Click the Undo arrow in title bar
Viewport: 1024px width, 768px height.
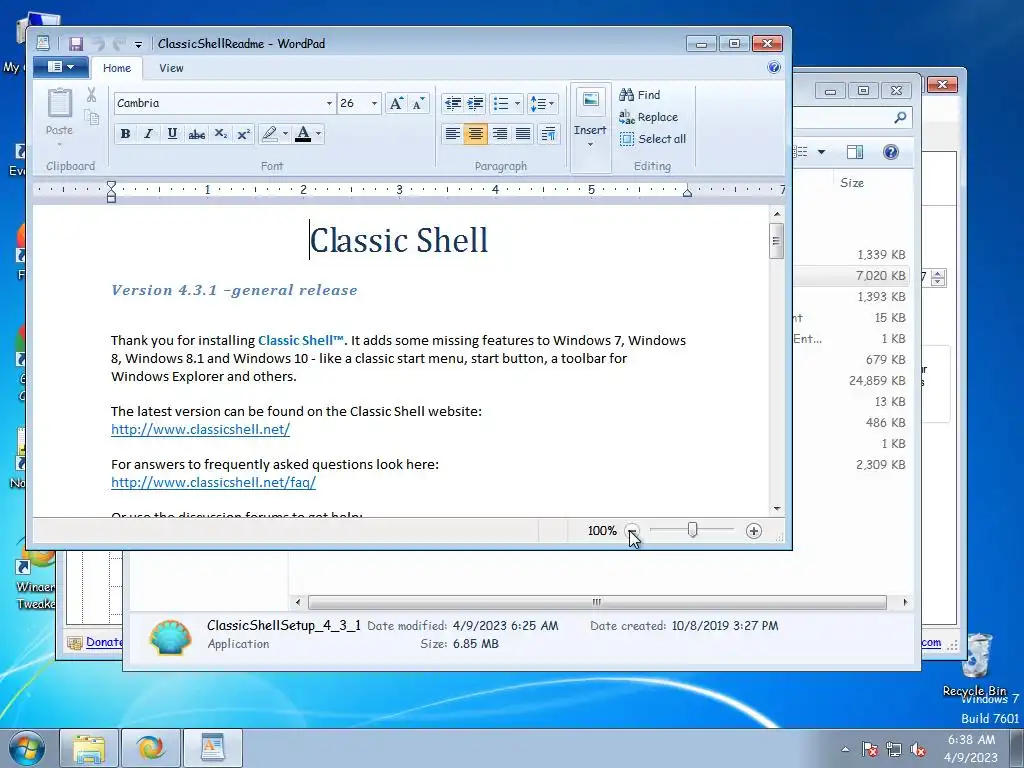coord(98,44)
